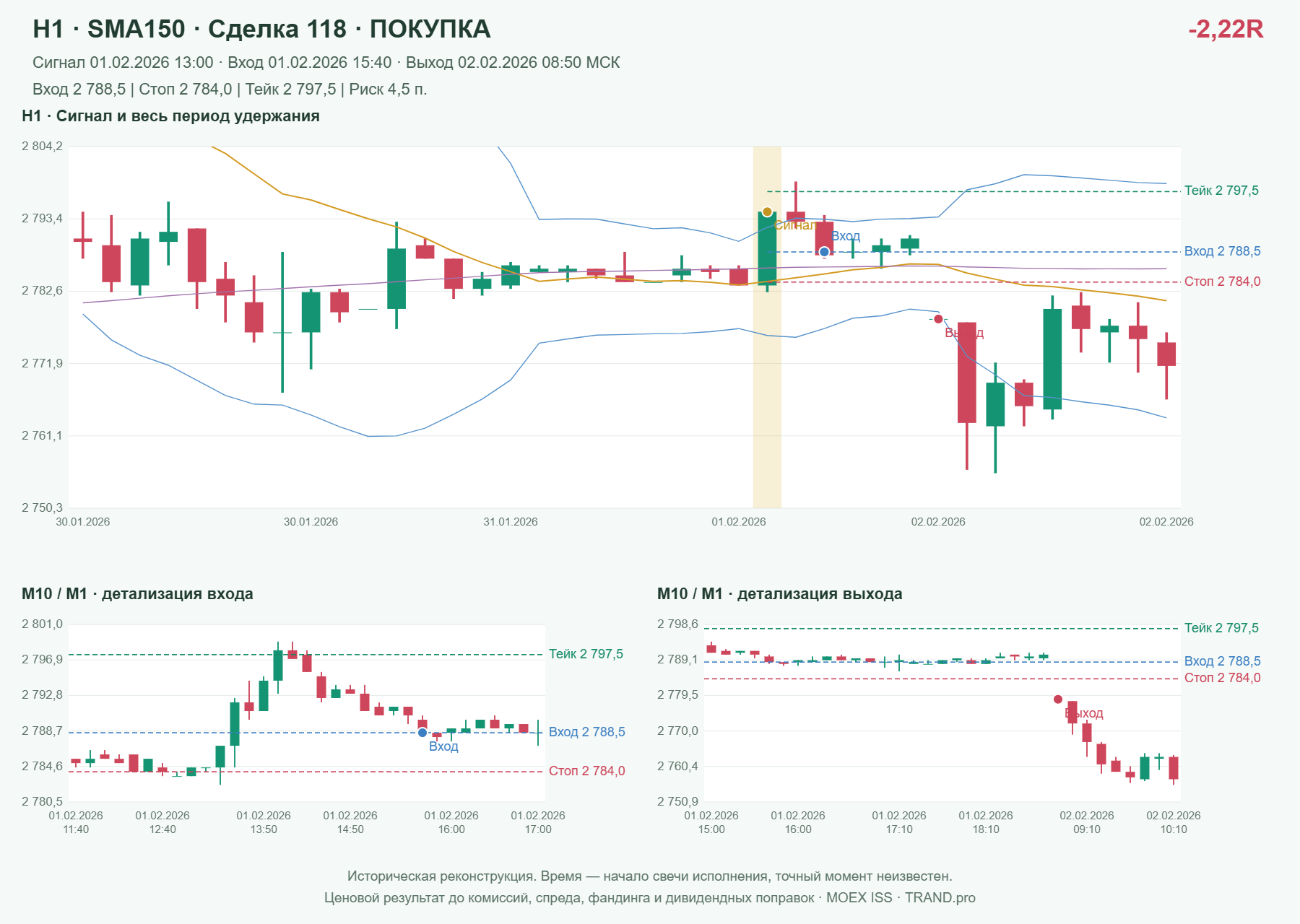Click heading 'M10 / M1 · детализация входа'

click(137, 594)
